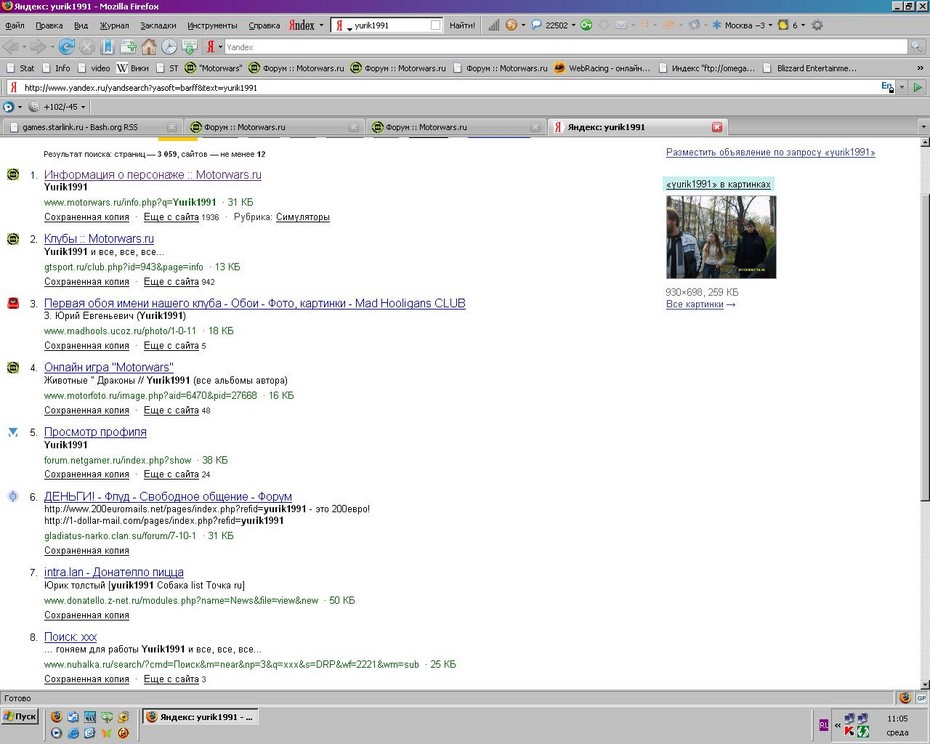Click Kaspersky tray icon
Image resolution: width=930 pixels, height=744 pixels.
tap(849, 731)
